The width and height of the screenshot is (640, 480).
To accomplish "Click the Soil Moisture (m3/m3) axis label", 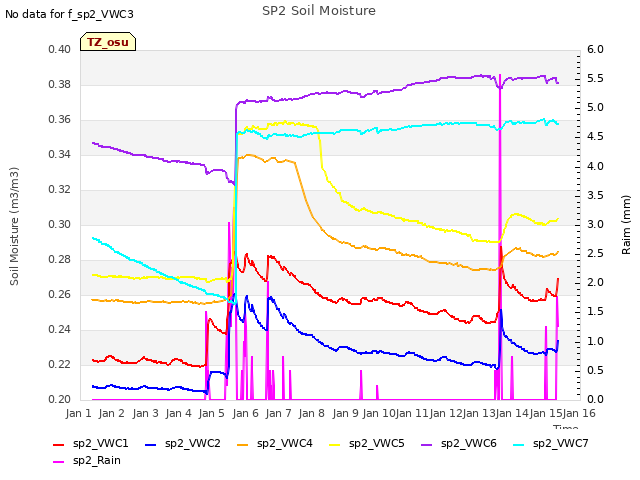I will pyautogui.click(x=14, y=226).
